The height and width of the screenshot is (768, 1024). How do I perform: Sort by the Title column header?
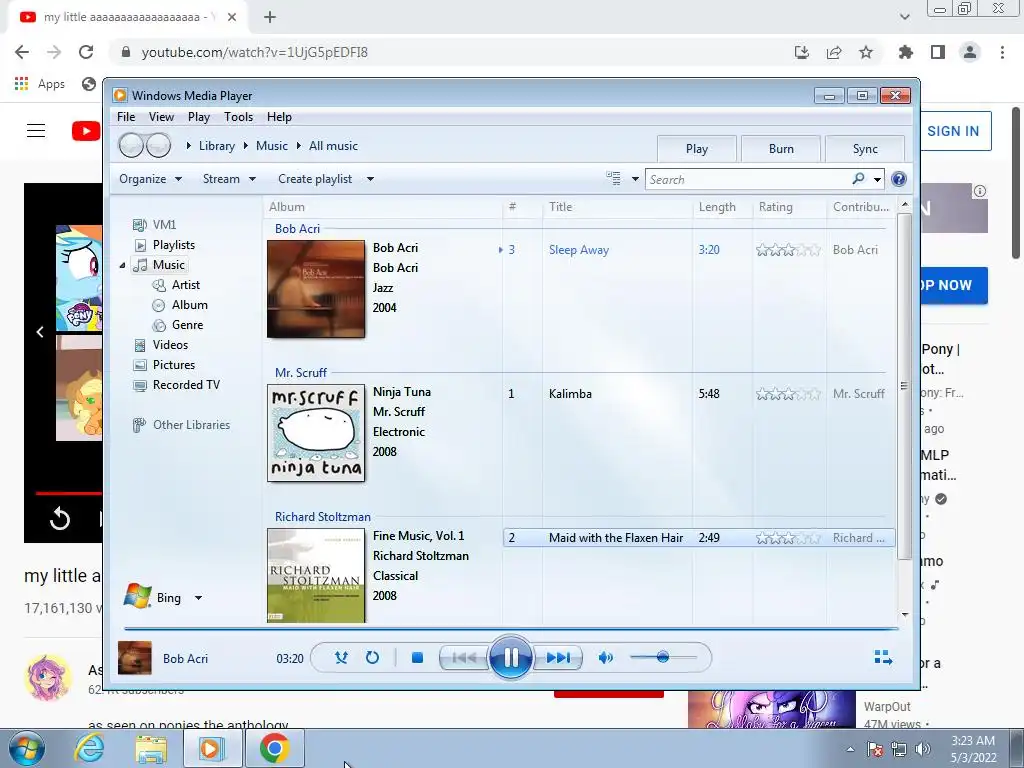click(617, 207)
